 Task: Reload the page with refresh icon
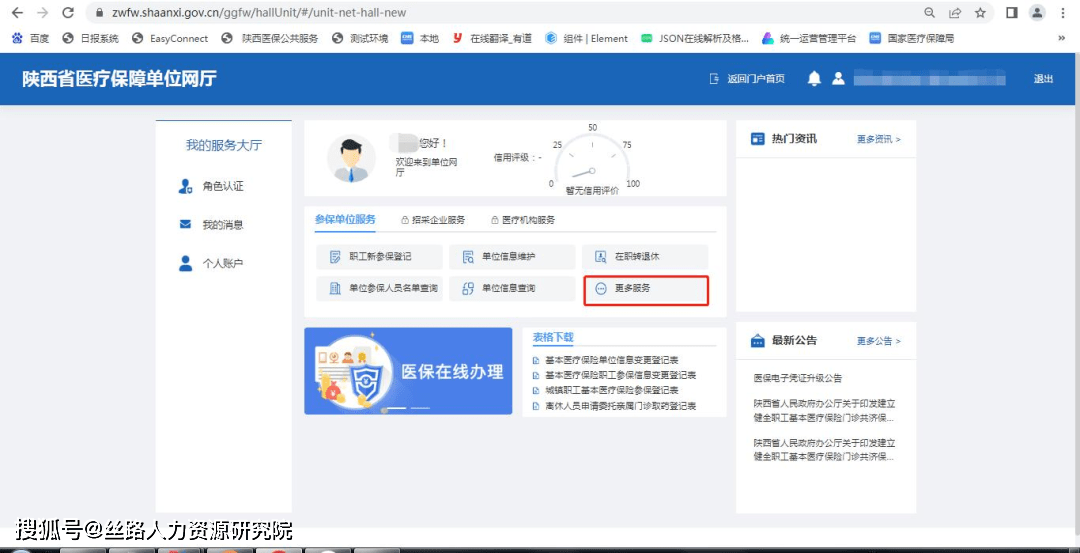(67, 12)
